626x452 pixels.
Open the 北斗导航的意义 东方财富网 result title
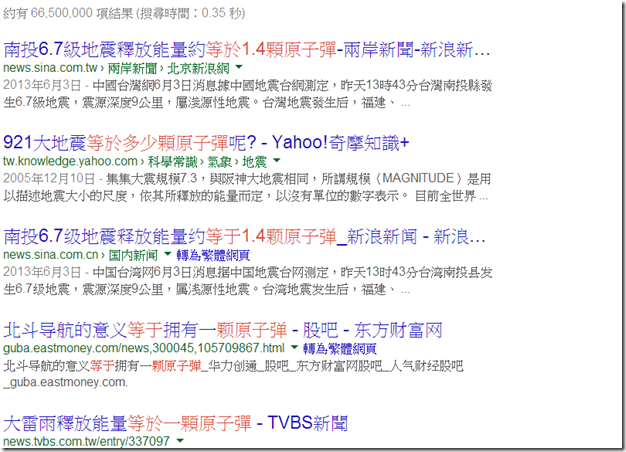pyautogui.click(x=223, y=330)
